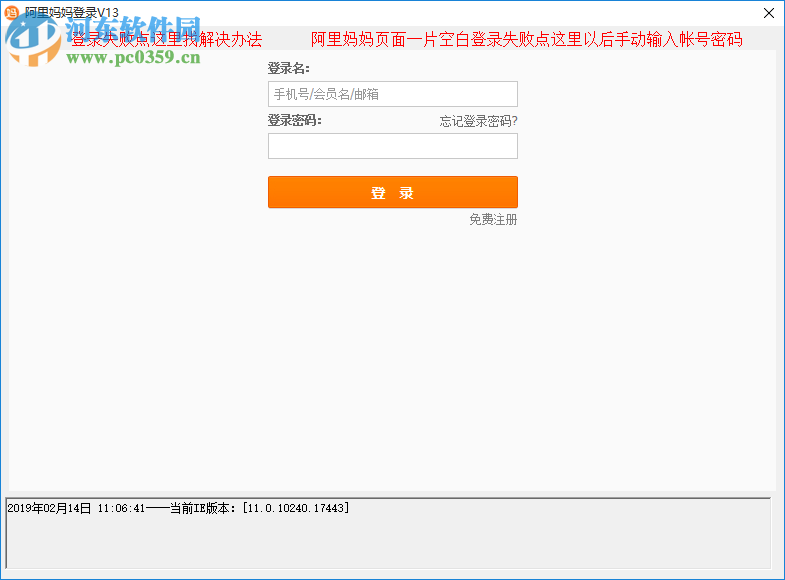The width and height of the screenshot is (785, 580).
Task: Click the 登录名: label
Action: pyautogui.click(x=288, y=69)
